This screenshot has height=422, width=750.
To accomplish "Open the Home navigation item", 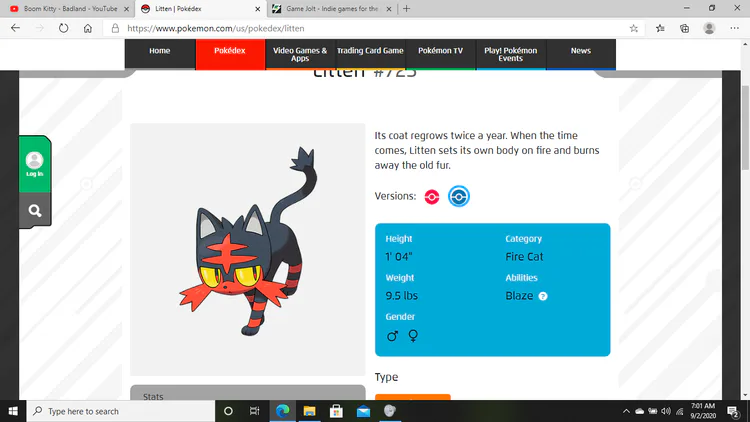I will tap(160, 54).
